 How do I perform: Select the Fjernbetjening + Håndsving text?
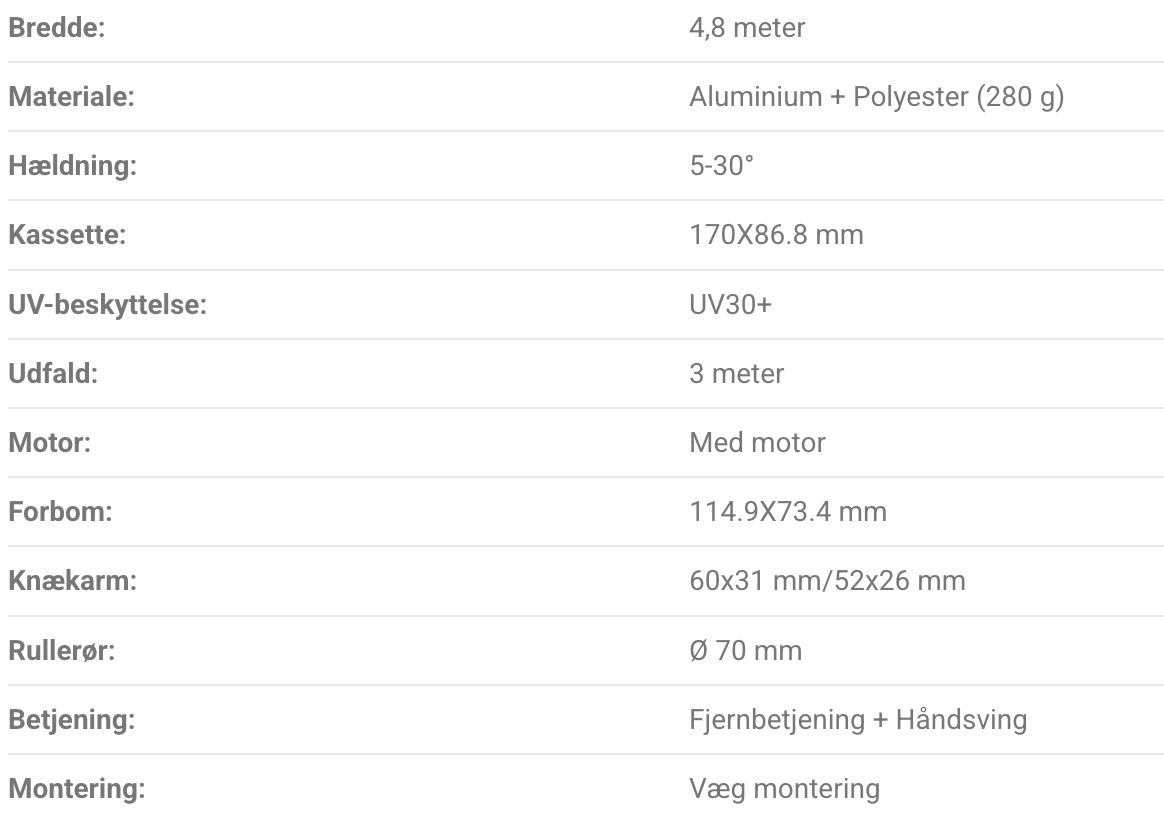point(858,719)
